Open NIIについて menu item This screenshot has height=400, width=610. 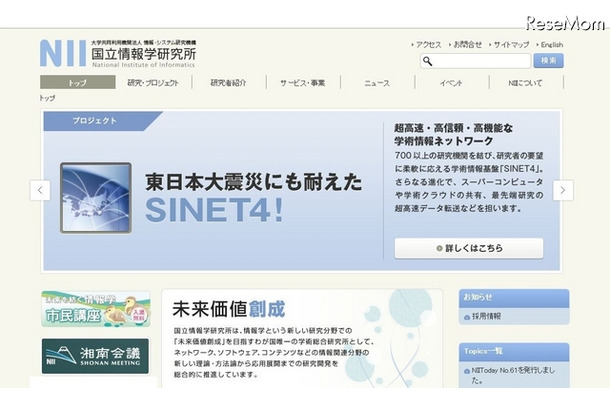coord(525,82)
